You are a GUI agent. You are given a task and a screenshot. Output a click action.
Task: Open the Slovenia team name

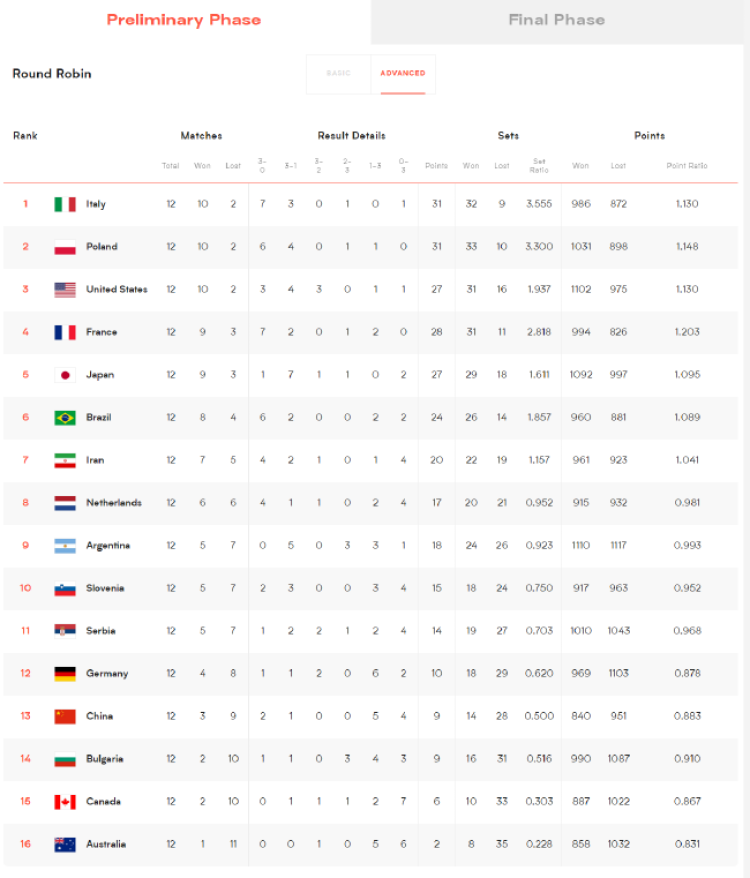(x=105, y=588)
